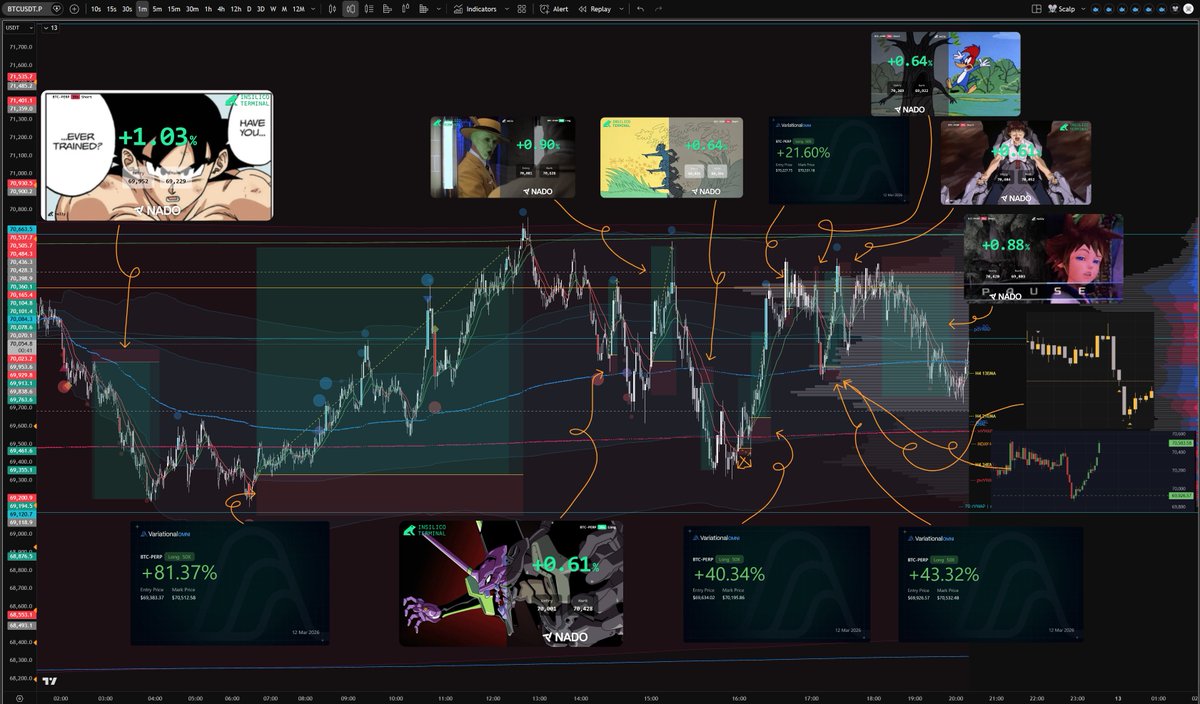This screenshot has height=704, width=1200.
Task: Click the green 68,876.9 price label
Action: [21, 555]
